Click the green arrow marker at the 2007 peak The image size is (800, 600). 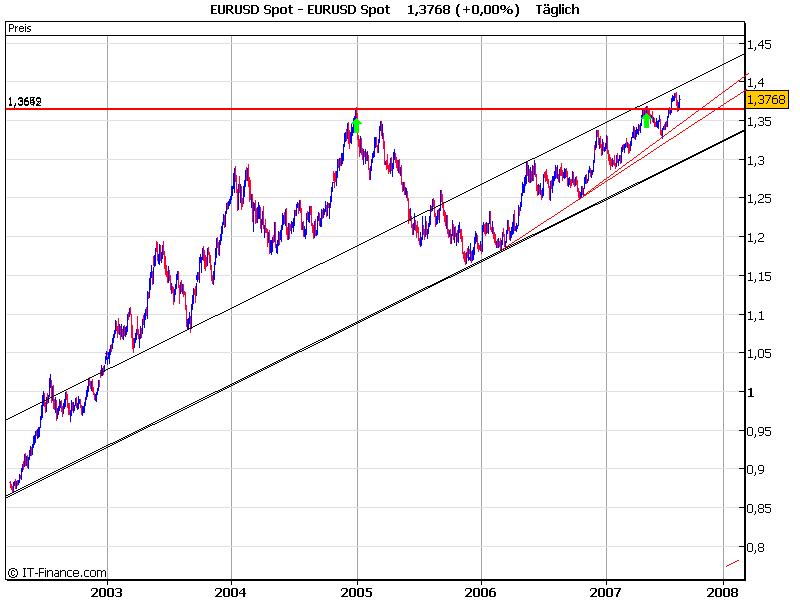point(646,120)
